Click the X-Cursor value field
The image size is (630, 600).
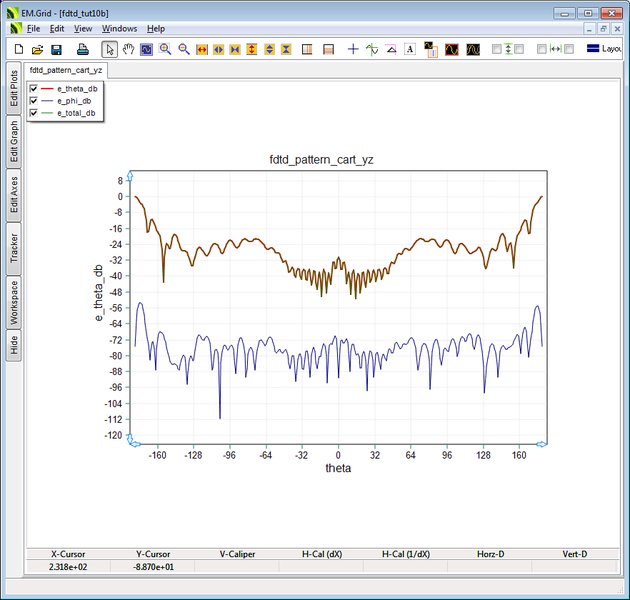(70, 567)
